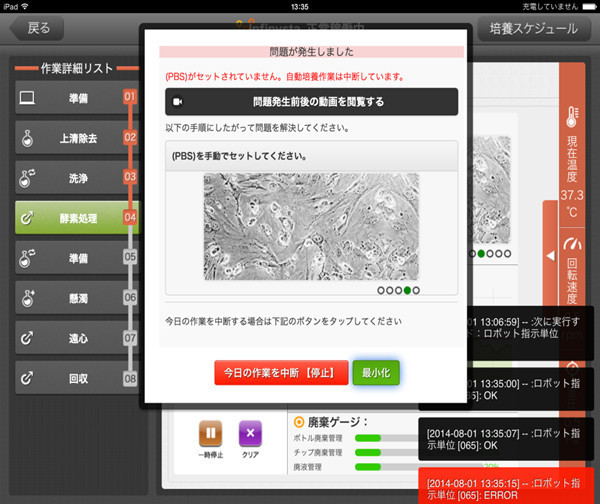Screen dimensions: 600x504
Task: Select the green fourth page dot in dialog
Action: [x=407, y=290]
